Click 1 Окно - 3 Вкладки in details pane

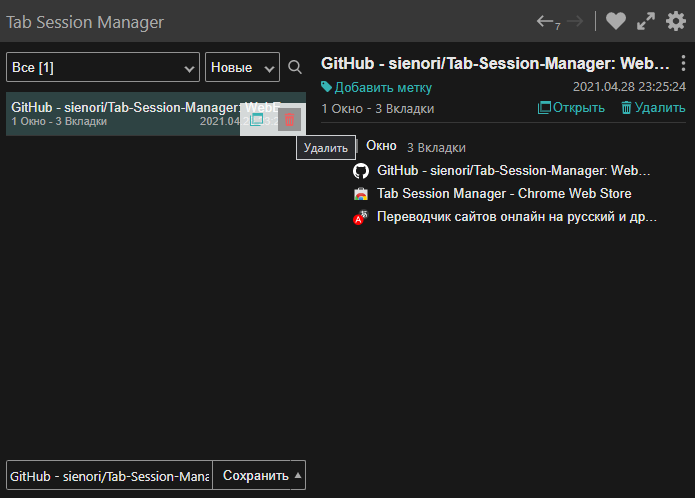378,109
